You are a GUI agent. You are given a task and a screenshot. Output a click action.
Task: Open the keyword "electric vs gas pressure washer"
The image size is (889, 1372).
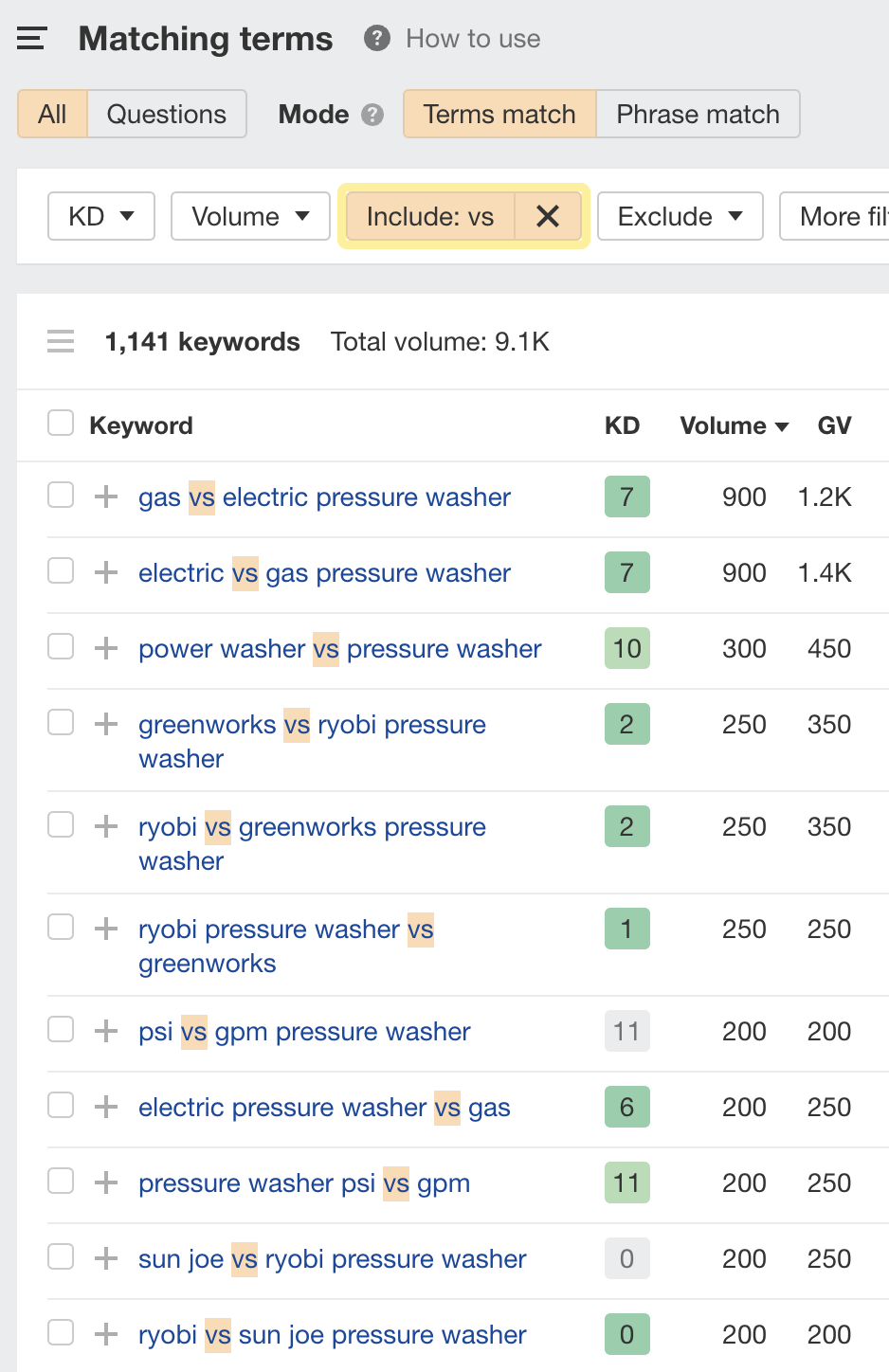pyautogui.click(x=324, y=572)
